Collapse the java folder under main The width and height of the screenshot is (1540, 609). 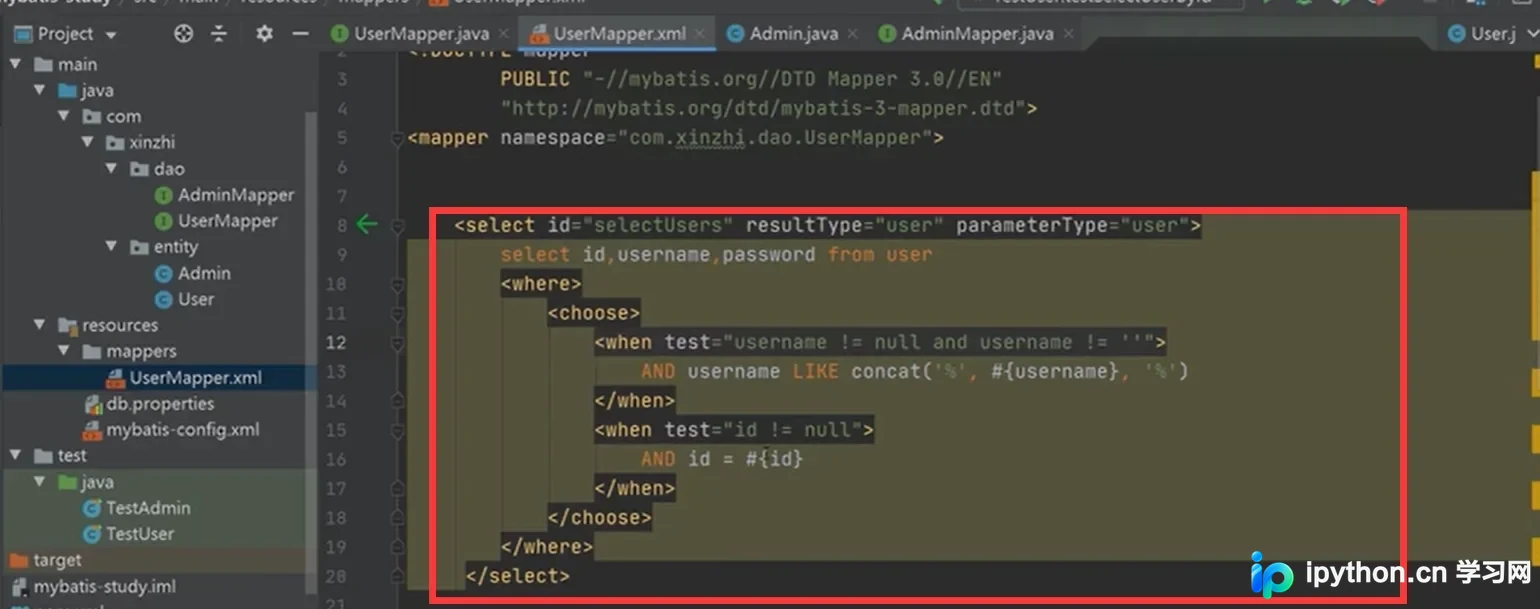point(40,90)
